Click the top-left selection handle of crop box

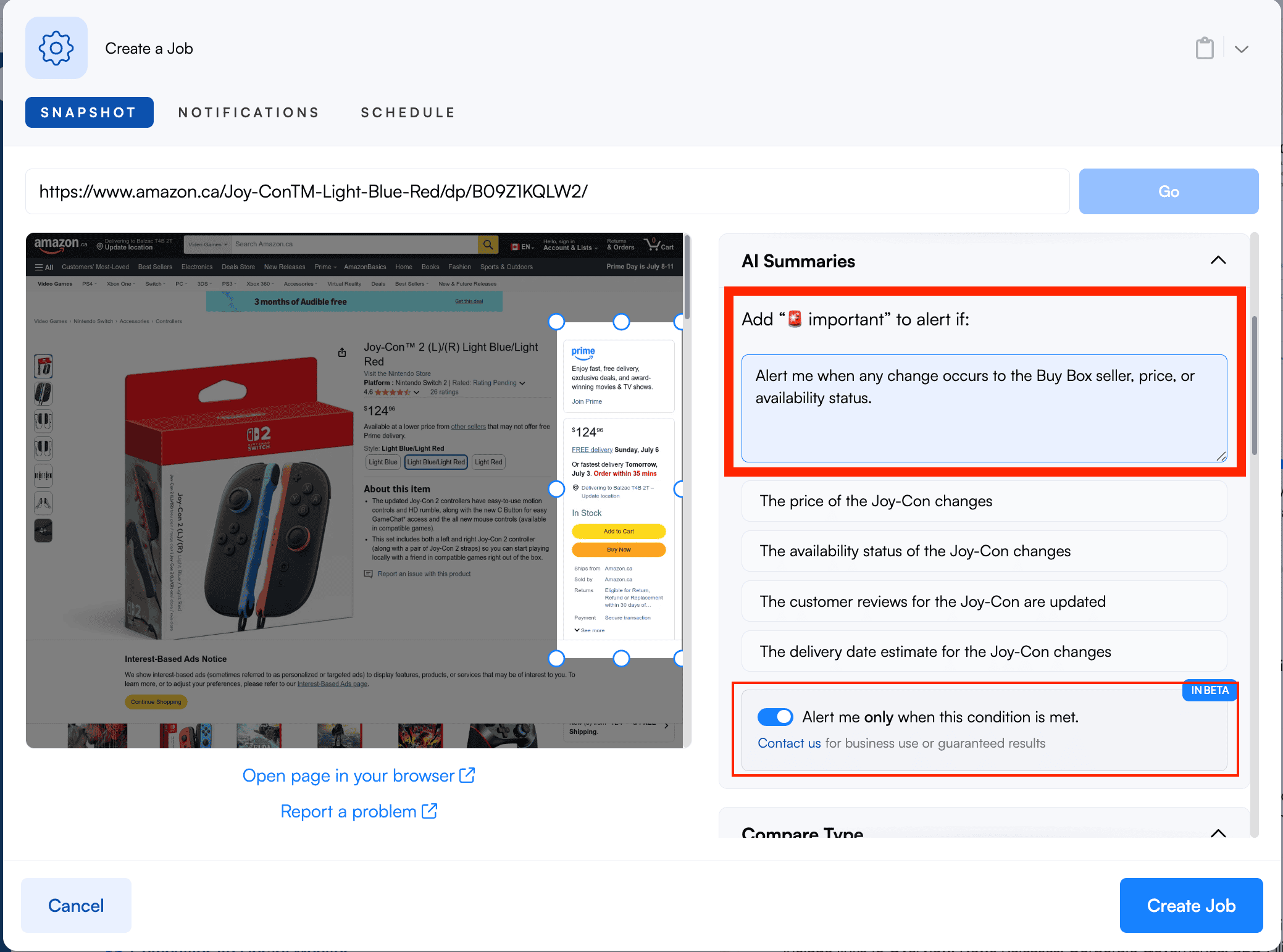556,322
